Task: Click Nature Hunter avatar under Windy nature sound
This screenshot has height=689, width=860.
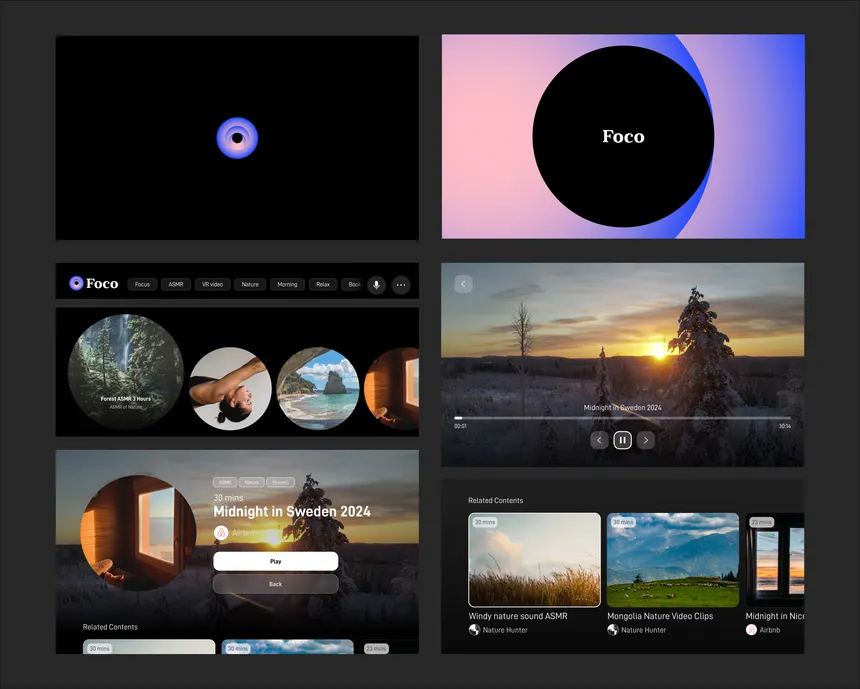Action: (x=474, y=630)
